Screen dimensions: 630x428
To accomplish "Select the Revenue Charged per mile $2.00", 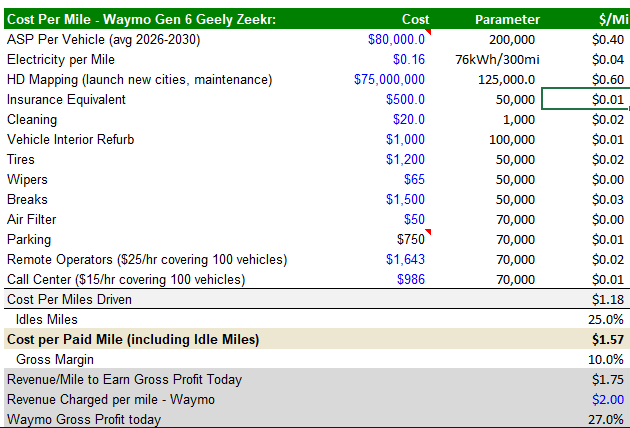I will coord(608,399).
